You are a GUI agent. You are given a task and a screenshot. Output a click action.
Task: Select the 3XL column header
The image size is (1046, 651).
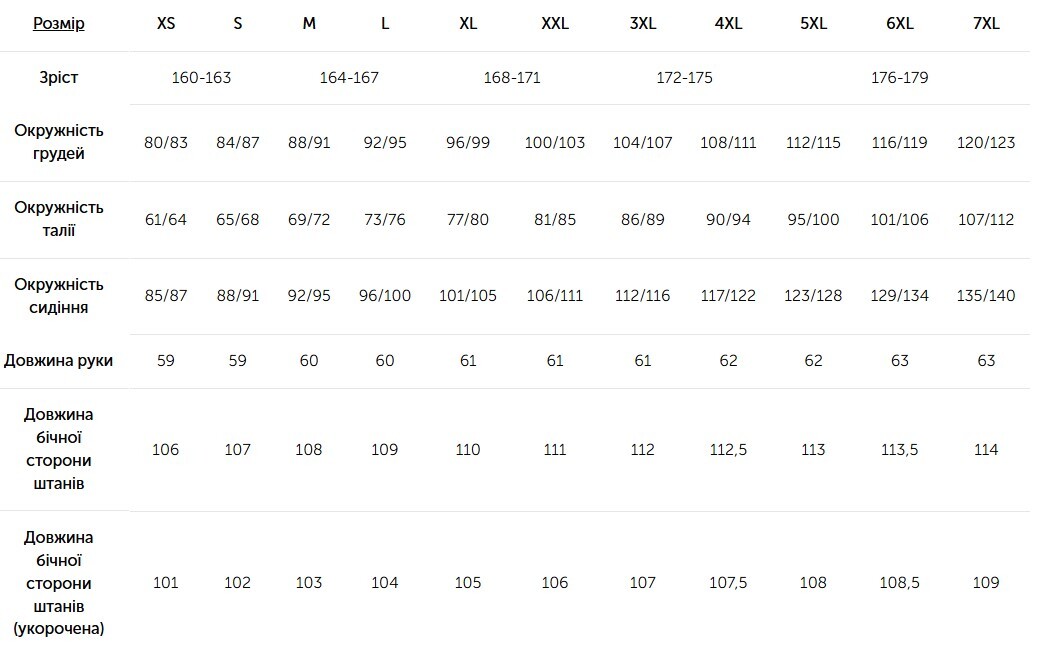pyautogui.click(x=642, y=24)
